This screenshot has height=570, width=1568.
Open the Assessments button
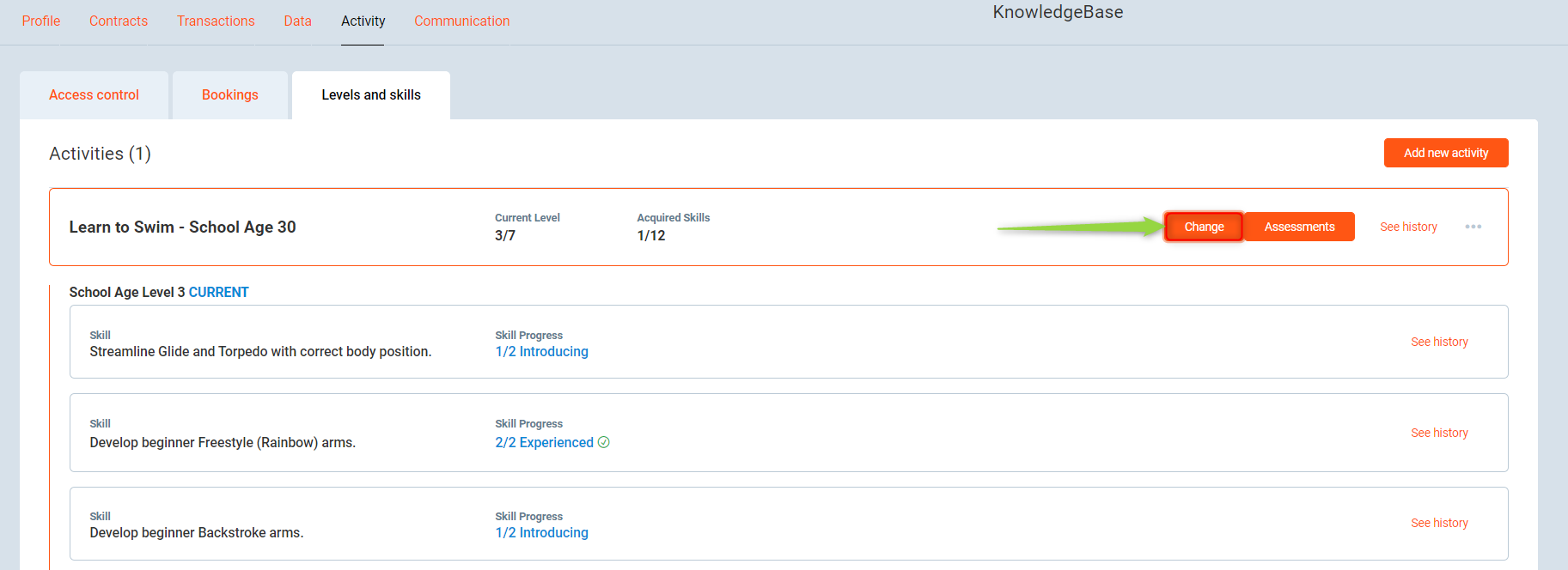coord(1298,227)
